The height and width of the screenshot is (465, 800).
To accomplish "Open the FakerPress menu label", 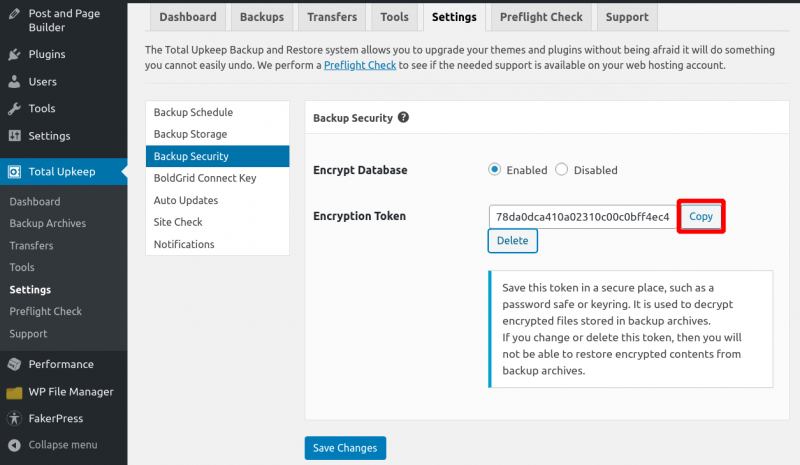I will [x=56, y=419].
